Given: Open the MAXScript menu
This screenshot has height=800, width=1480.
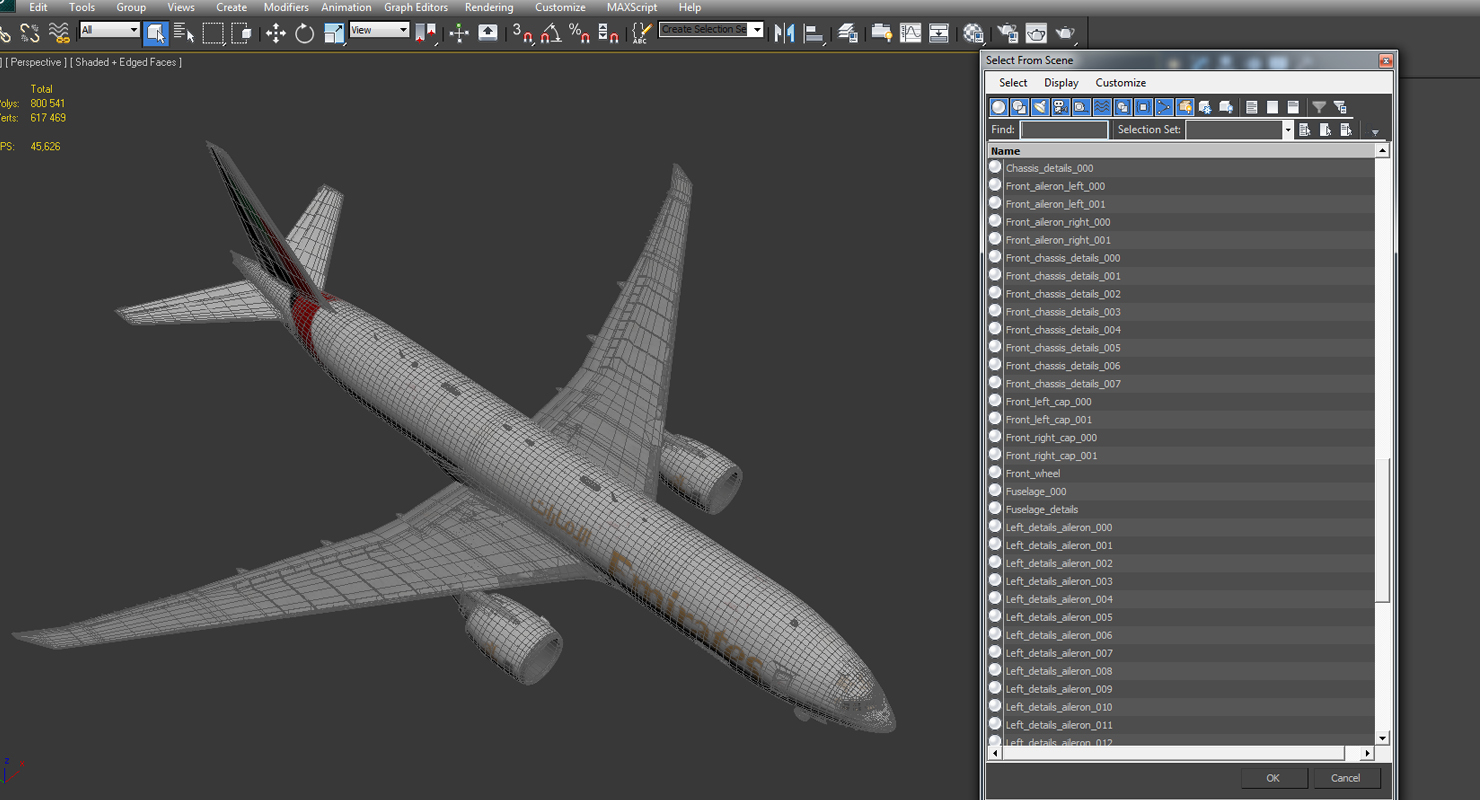Looking at the screenshot, I should [632, 7].
